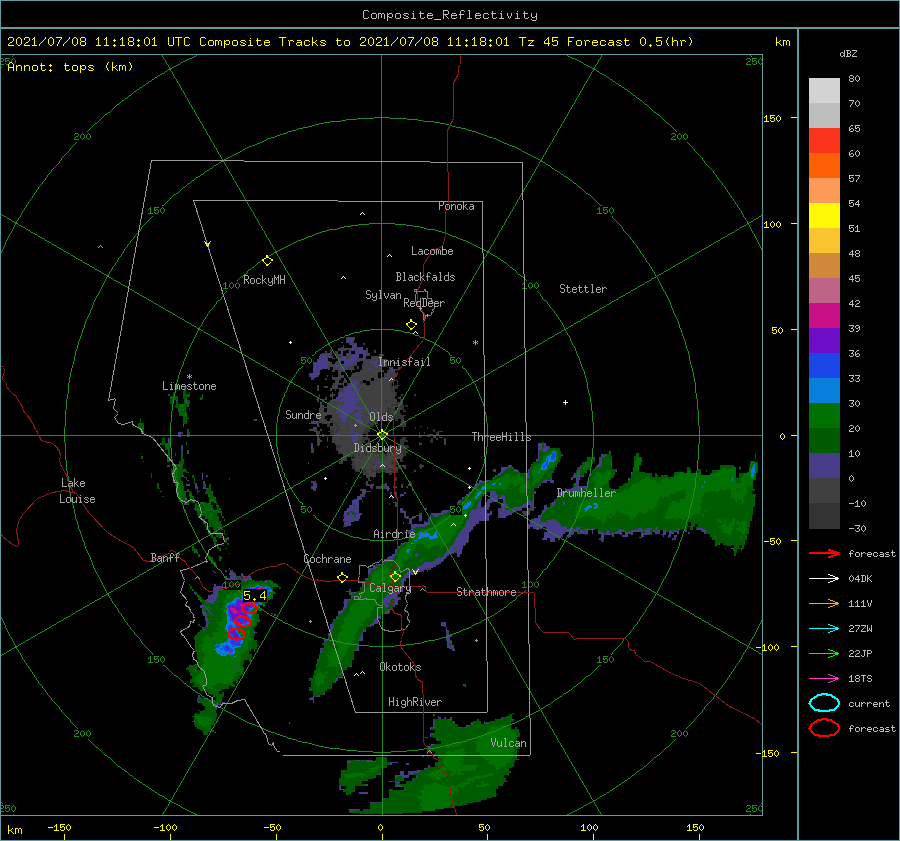Click the yellow radar-center diamond near Olds
Viewport: 900px width, 841px height.
[x=382, y=435]
